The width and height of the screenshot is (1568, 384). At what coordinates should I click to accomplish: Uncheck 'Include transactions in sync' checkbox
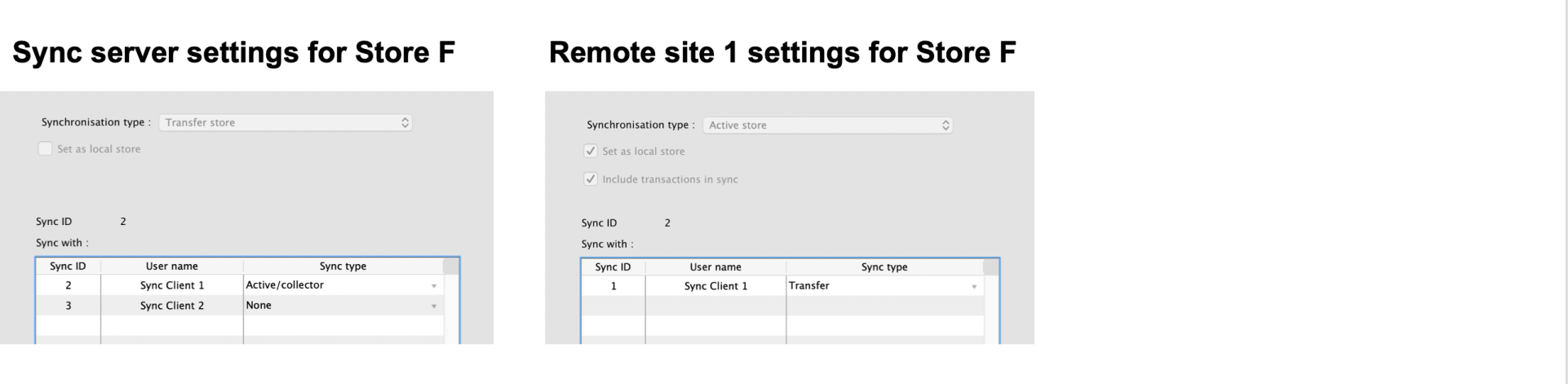591,179
